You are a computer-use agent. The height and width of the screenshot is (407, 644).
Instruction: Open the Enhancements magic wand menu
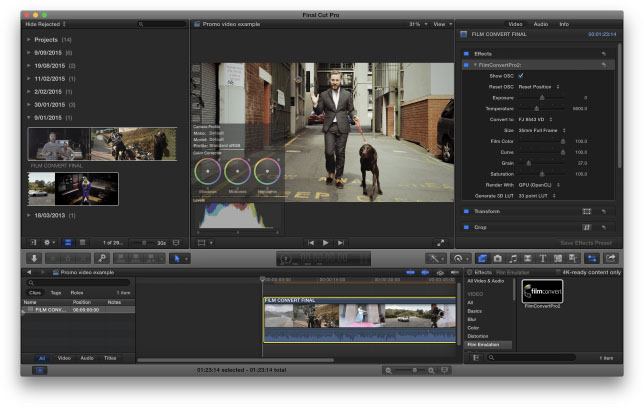click(x=435, y=259)
